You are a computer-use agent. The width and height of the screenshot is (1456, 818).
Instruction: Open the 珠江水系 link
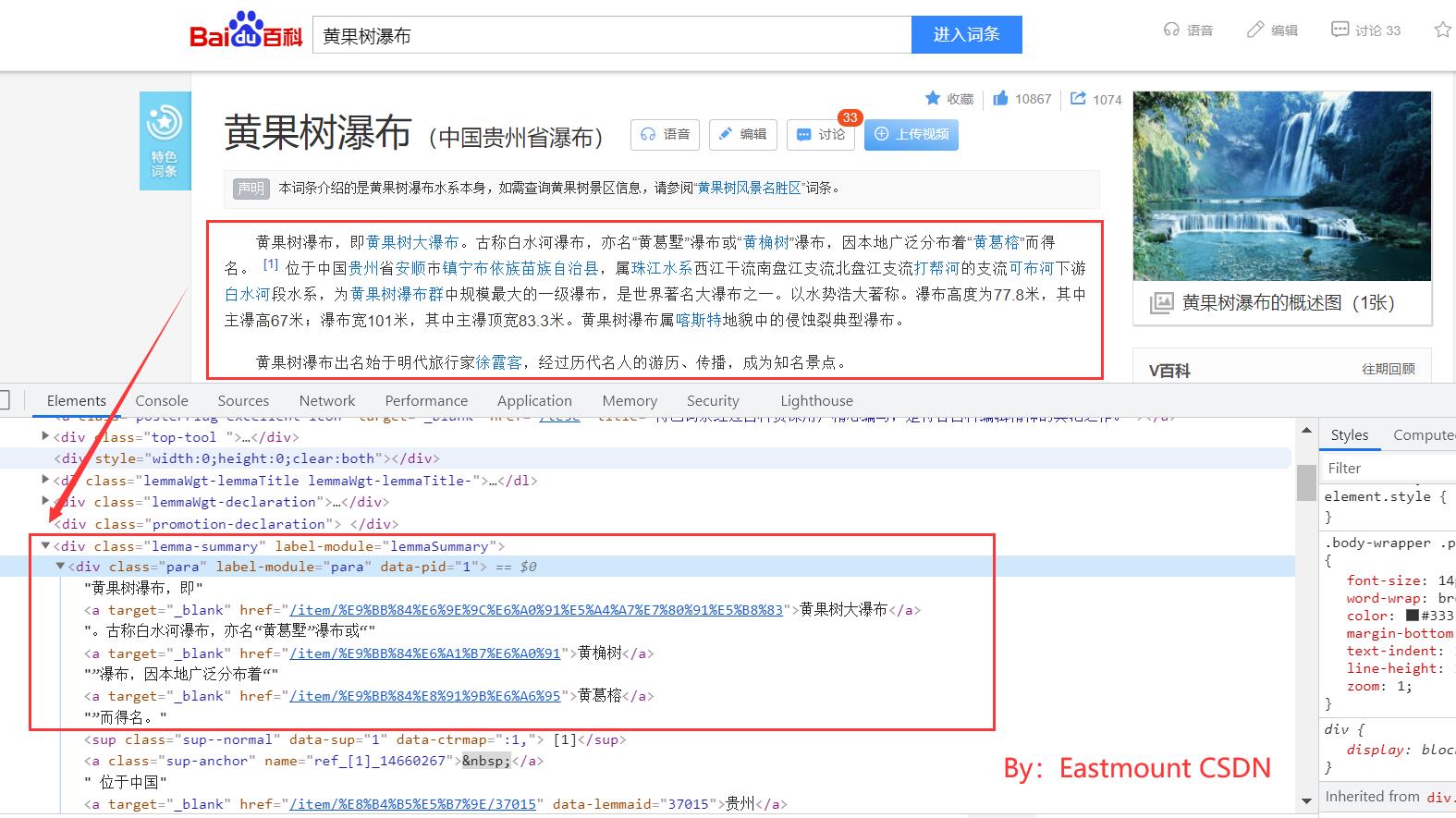click(x=661, y=268)
